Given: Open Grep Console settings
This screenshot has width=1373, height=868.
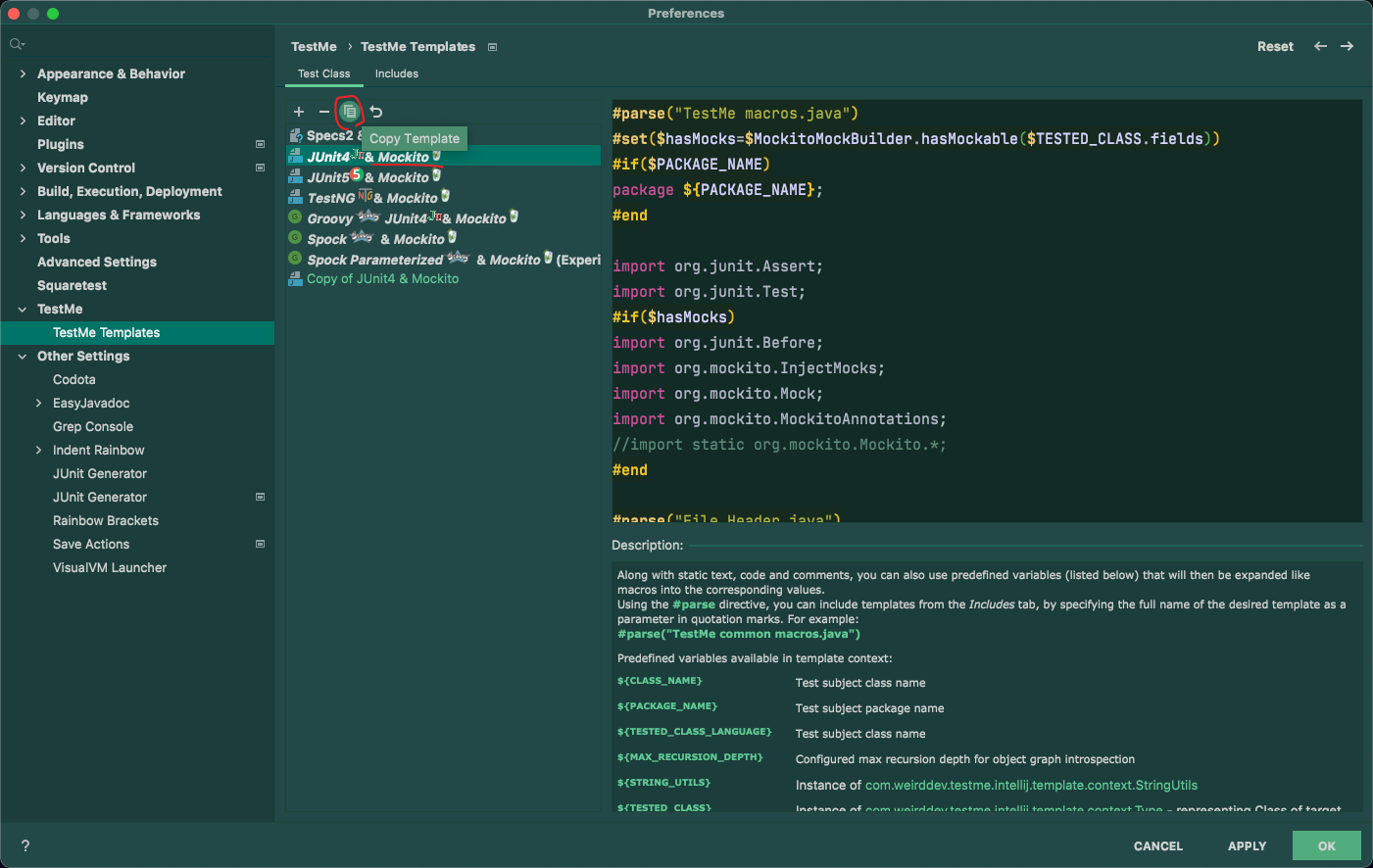Looking at the screenshot, I should click(93, 426).
